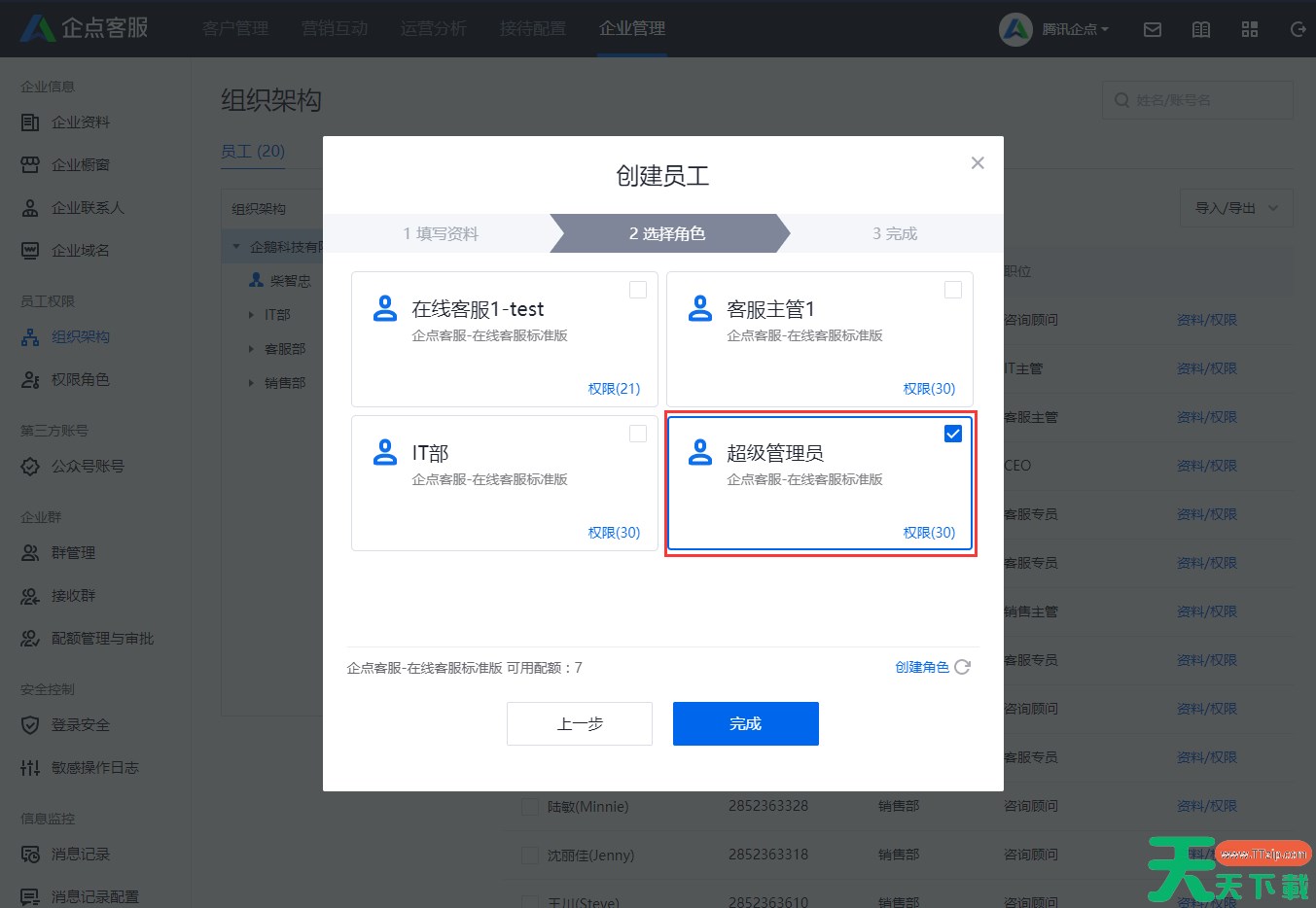The width and height of the screenshot is (1316, 908).
Task: Expand the 销售部 tree node
Action: [x=252, y=383]
